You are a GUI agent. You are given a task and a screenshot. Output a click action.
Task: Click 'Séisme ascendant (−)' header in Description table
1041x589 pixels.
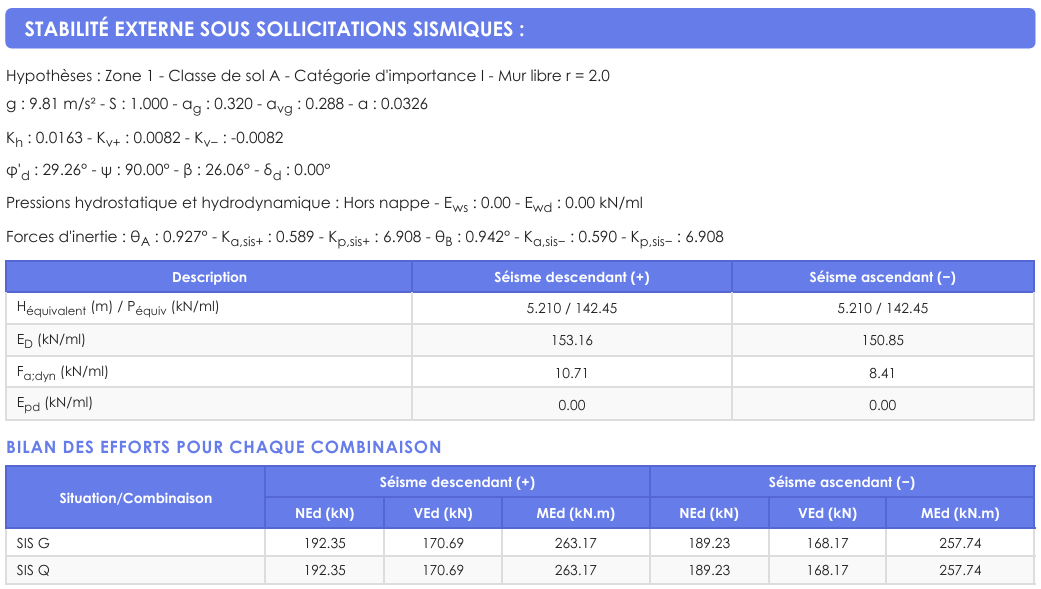click(x=882, y=277)
